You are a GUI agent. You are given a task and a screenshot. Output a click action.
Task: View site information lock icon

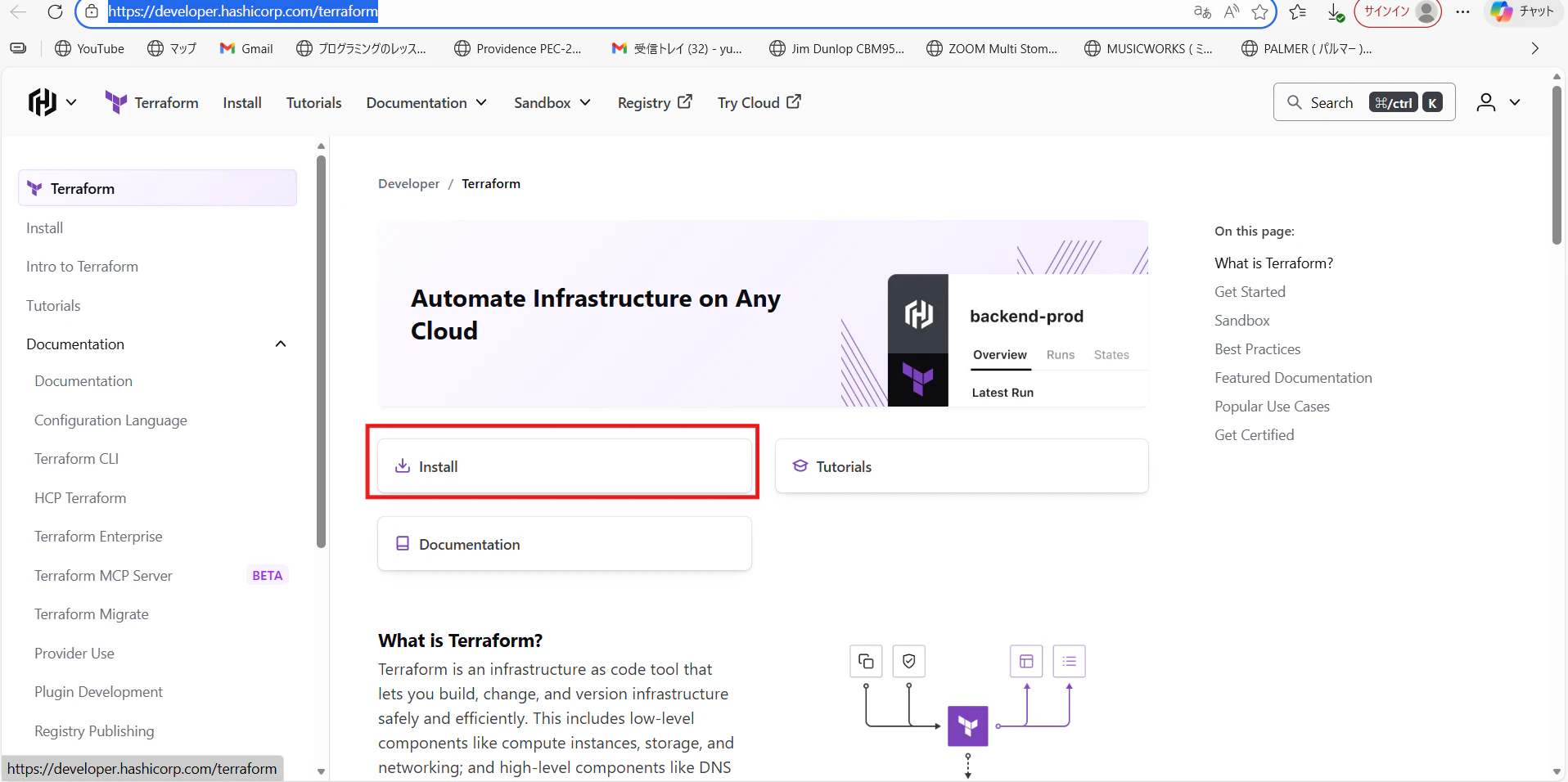(x=92, y=11)
